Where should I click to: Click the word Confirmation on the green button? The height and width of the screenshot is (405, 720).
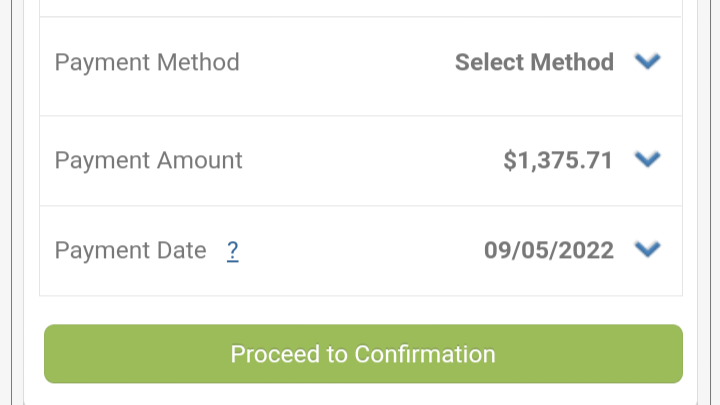coord(425,354)
